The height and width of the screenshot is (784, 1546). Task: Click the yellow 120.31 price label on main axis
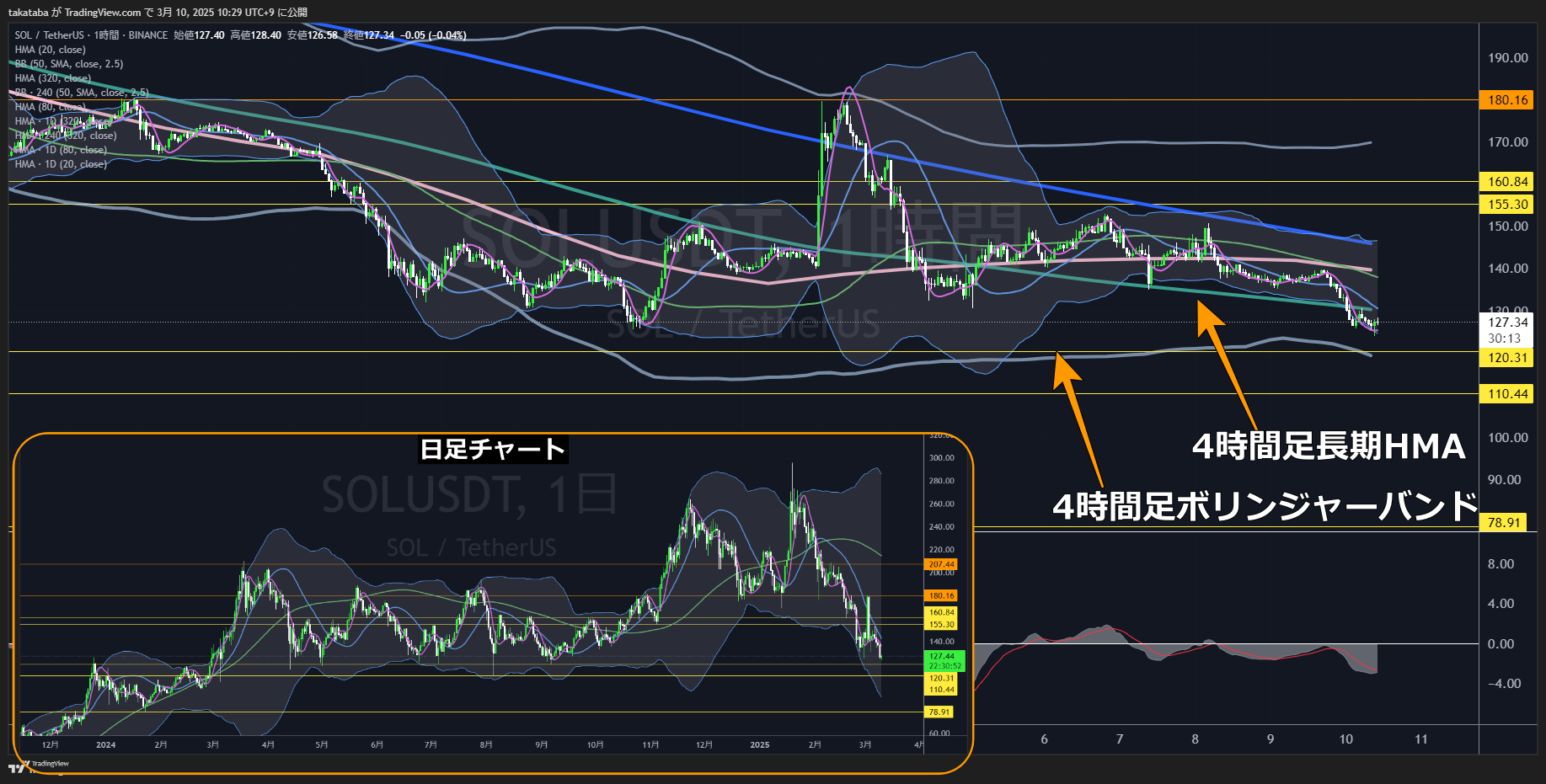(x=1507, y=358)
